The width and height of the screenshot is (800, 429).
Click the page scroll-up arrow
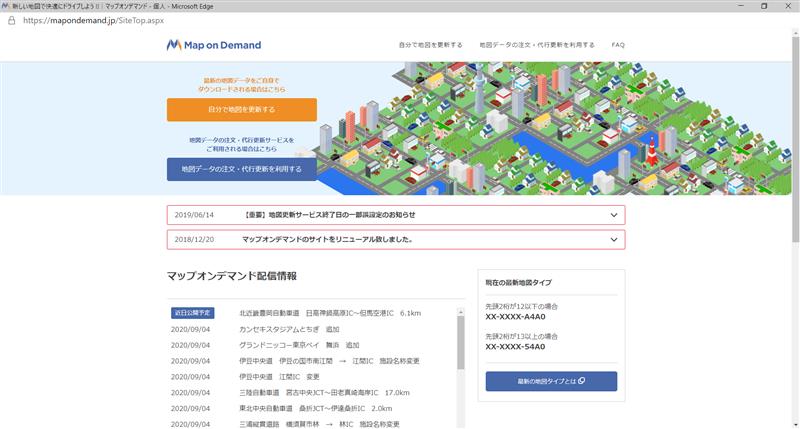(x=795, y=33)
